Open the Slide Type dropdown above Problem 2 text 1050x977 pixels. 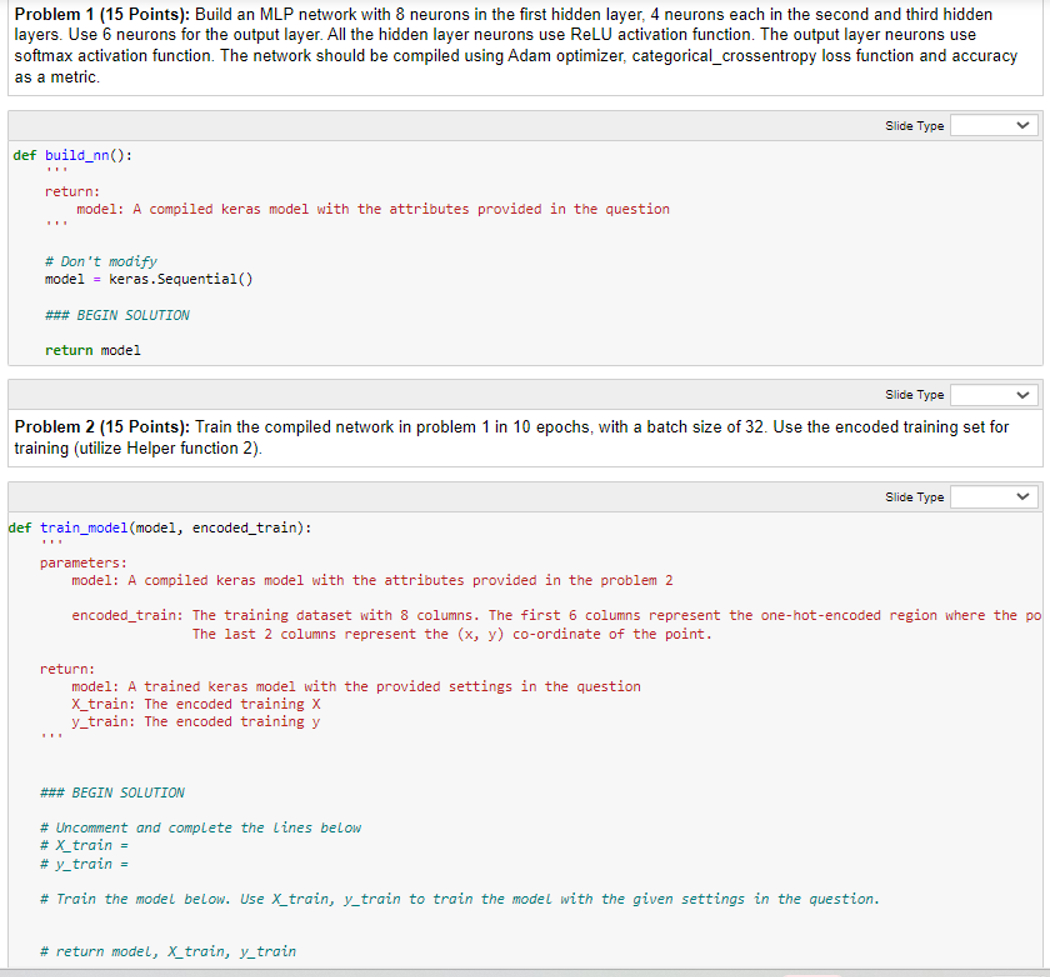click(993, 394)
